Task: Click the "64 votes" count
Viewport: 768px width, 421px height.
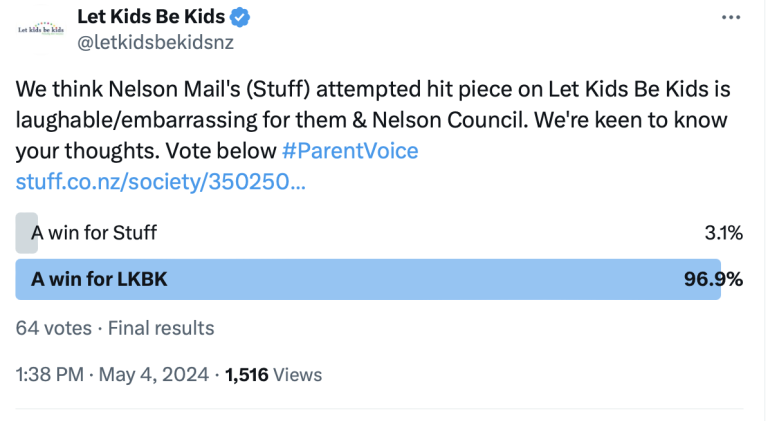Action: point(53,328)
